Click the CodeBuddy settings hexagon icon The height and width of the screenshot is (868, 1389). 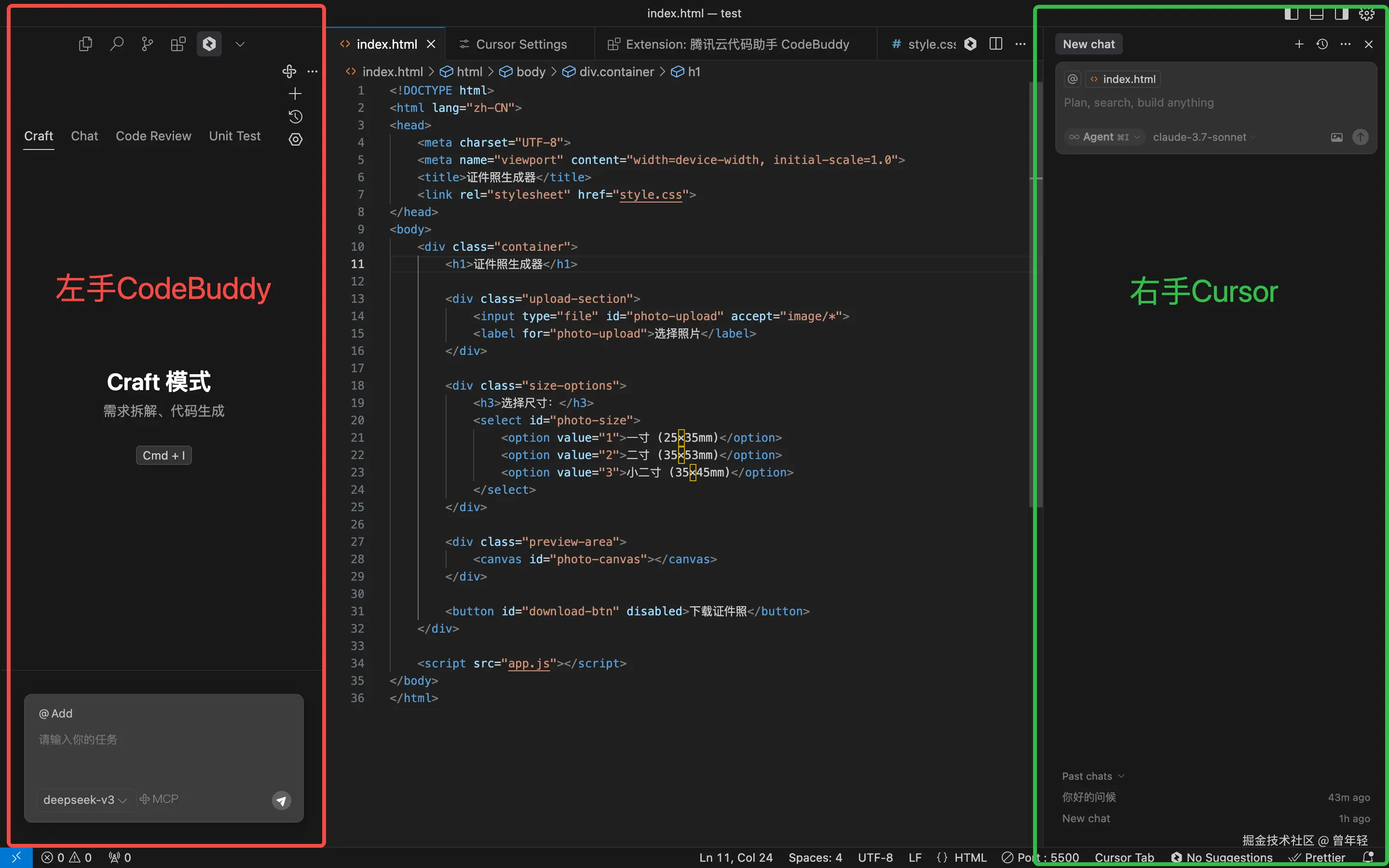[x=295, y=139]
